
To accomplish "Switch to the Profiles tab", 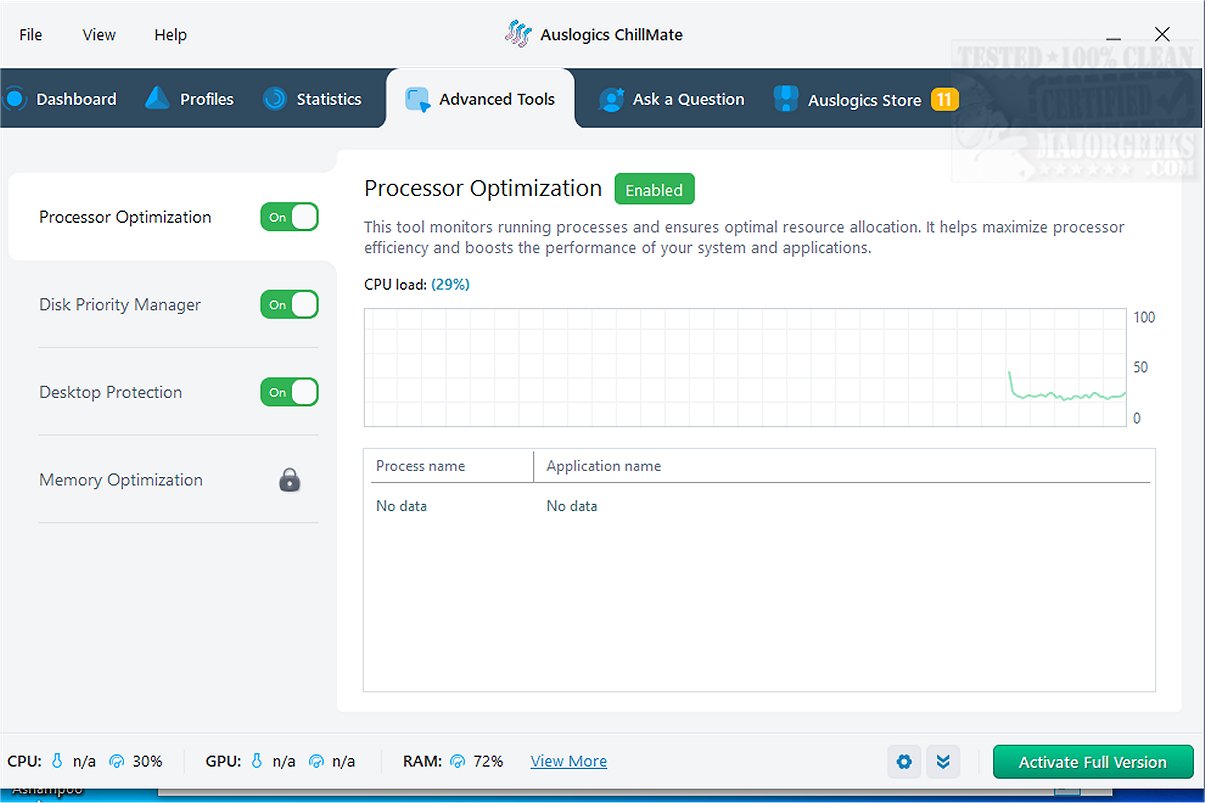I will pyautogui.click(x=189, y=99).
